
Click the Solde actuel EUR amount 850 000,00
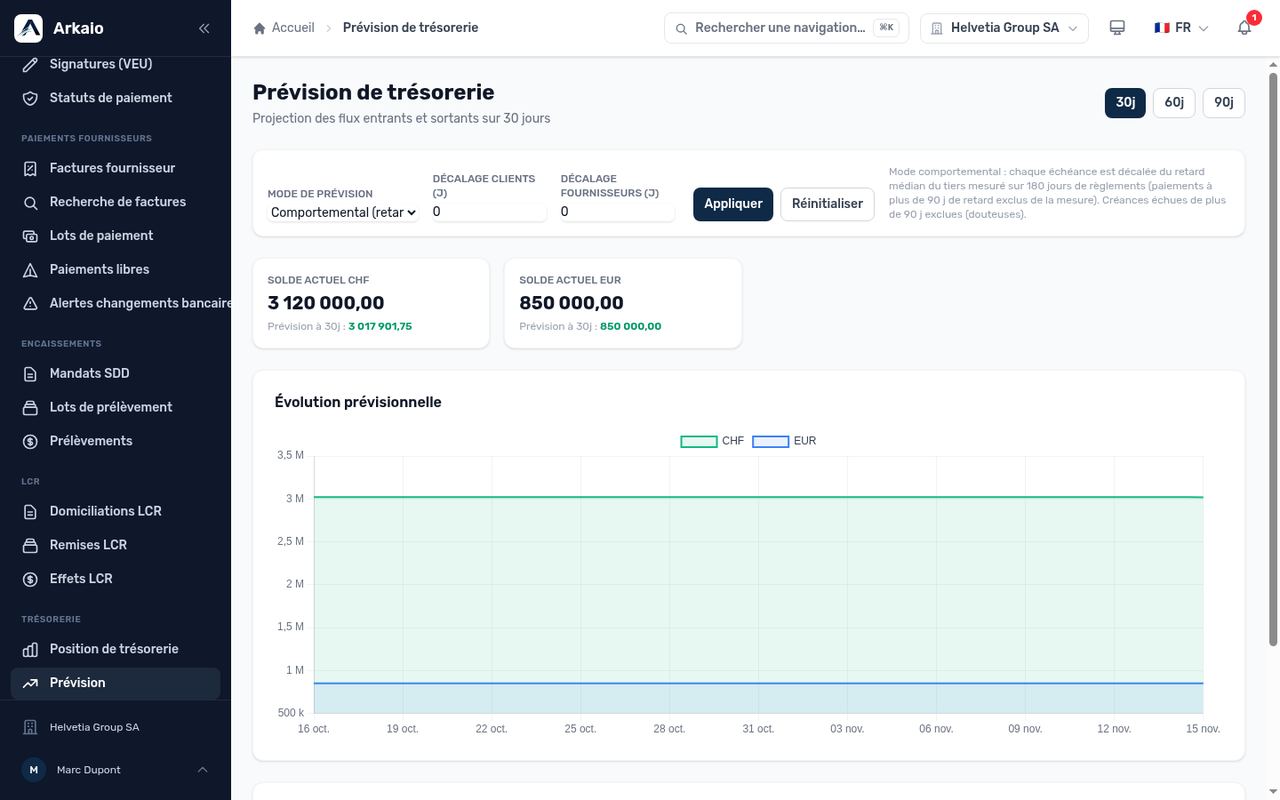(572, 303)
